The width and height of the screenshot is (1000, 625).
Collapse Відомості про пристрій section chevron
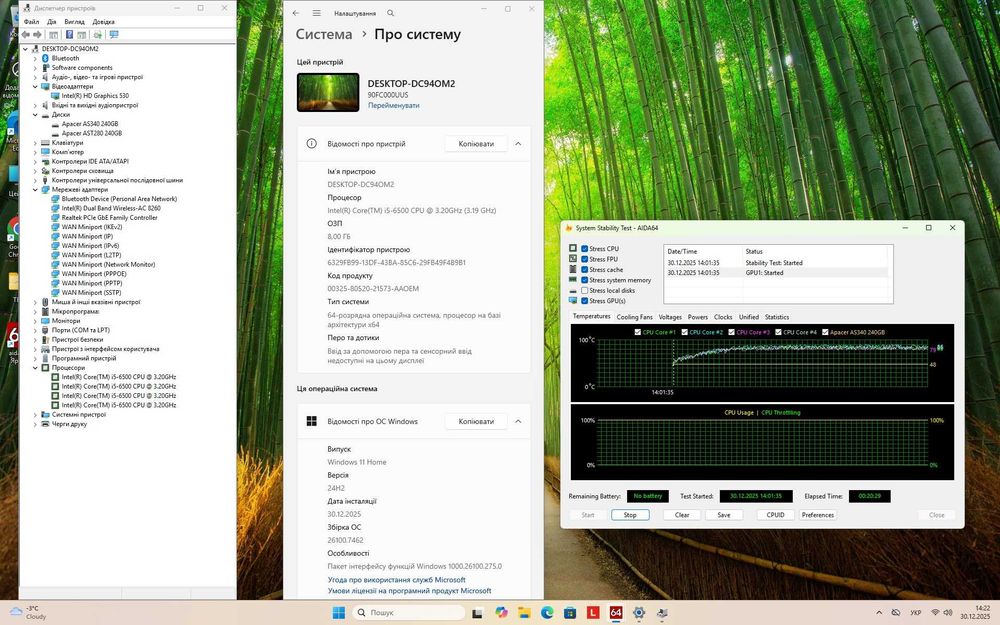[518, 143]
